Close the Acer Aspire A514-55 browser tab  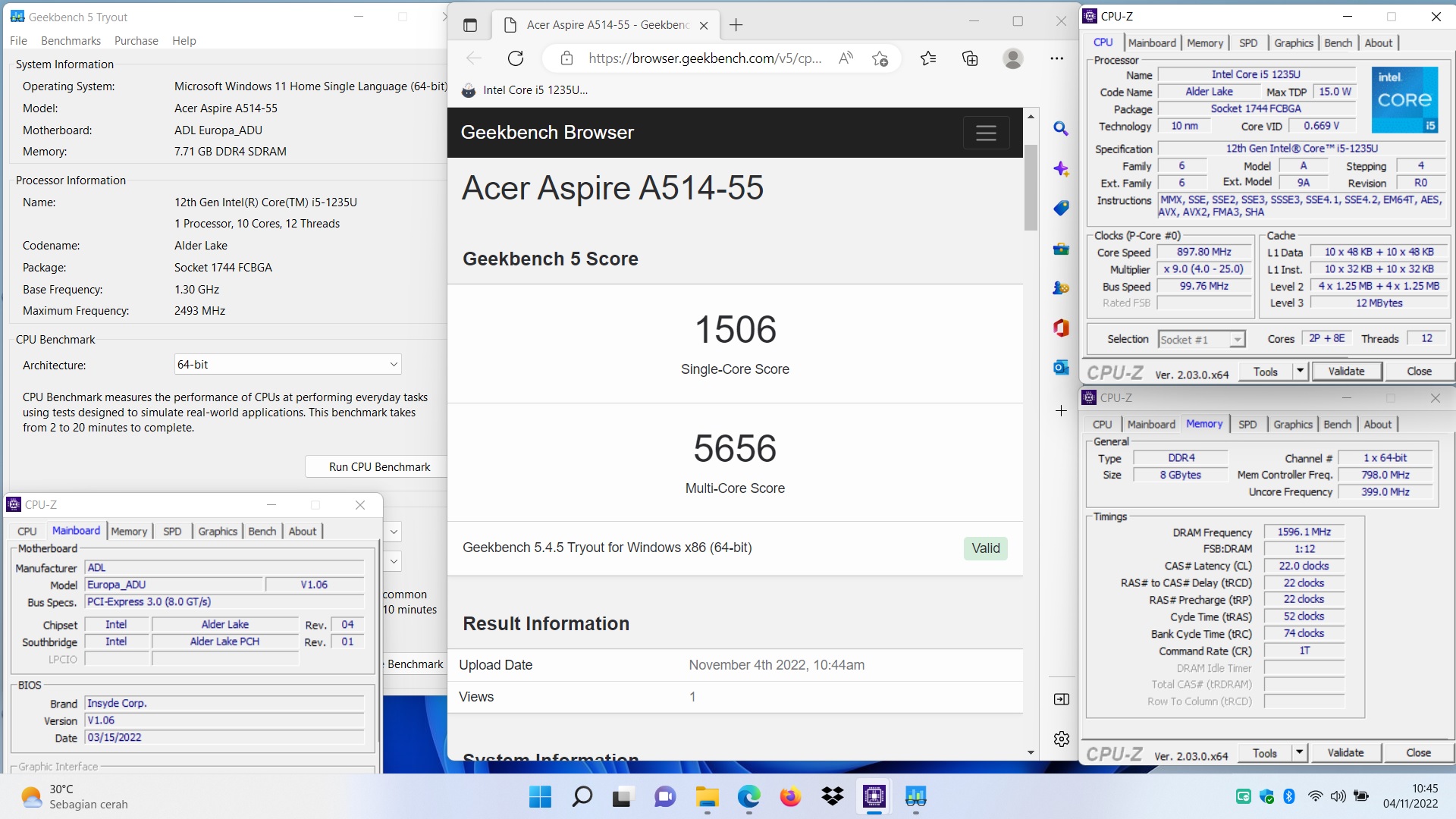pyautogui.click(x=704, y=25)
